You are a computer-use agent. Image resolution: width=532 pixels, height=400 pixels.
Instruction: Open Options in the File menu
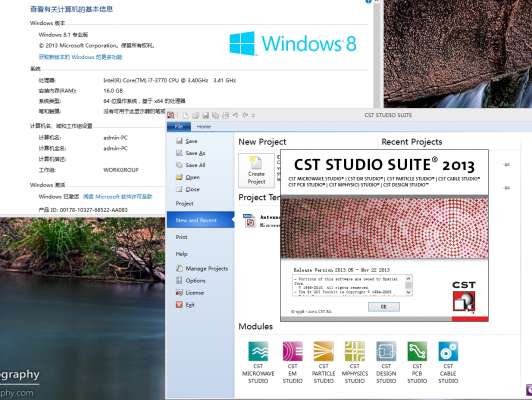191,281
